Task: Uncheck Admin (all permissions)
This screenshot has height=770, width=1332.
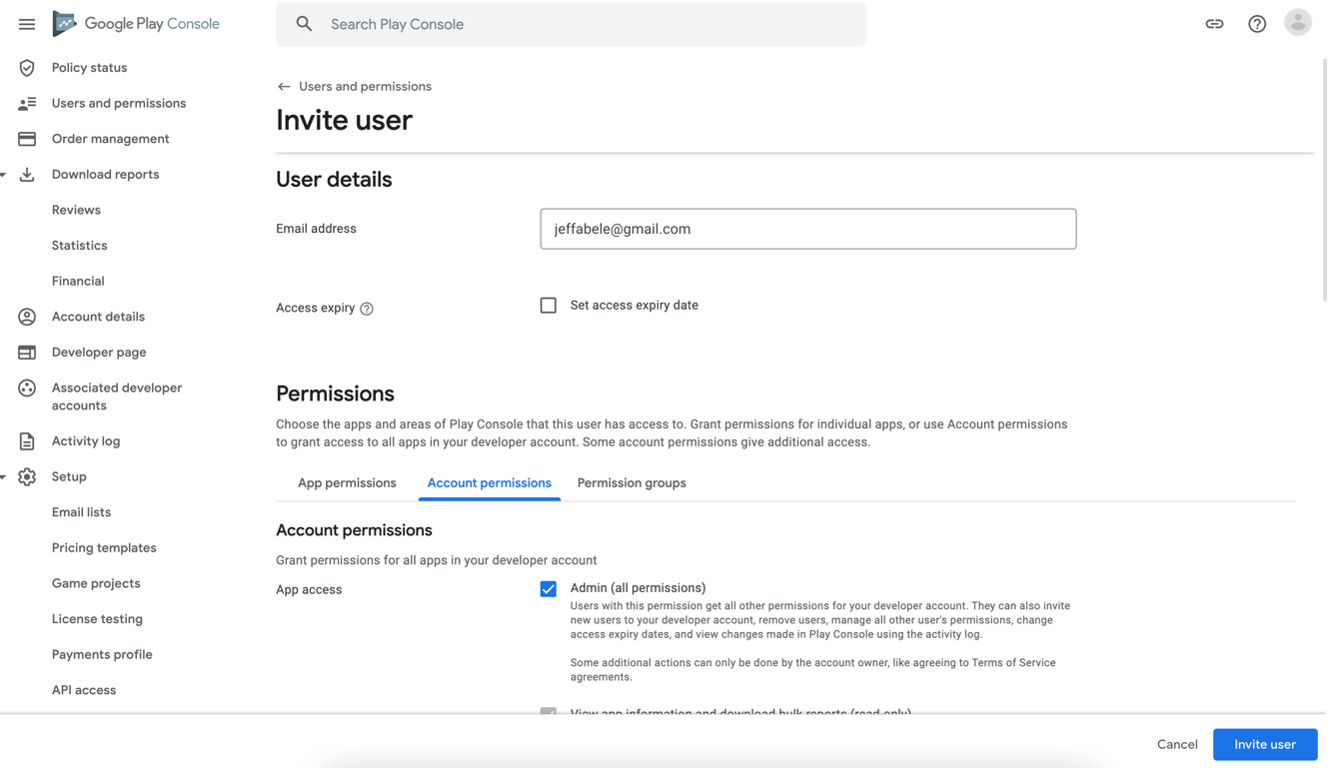Action: 548,589
